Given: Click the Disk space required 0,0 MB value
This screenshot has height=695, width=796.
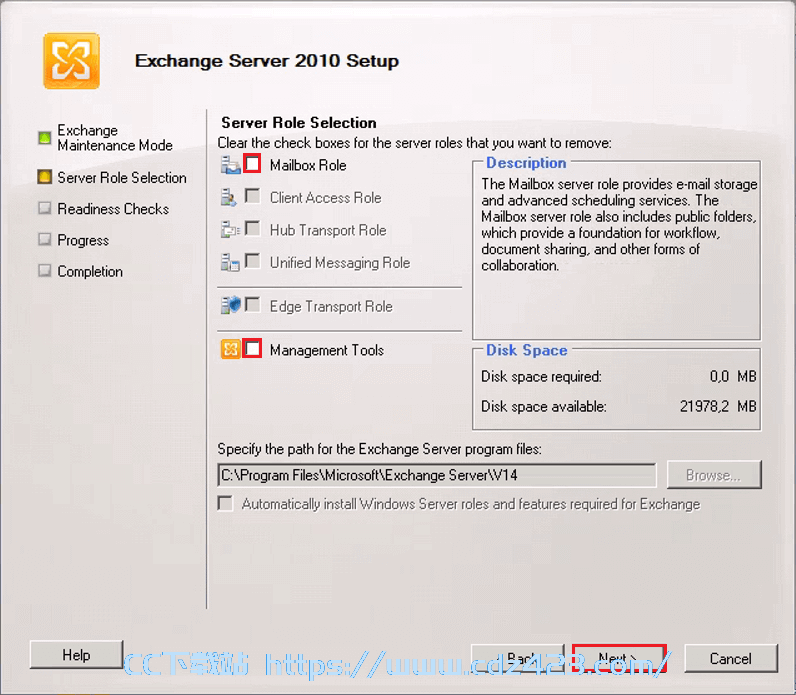Looking at the screenshot, I should pyautogui.click(x=733, y=376).
